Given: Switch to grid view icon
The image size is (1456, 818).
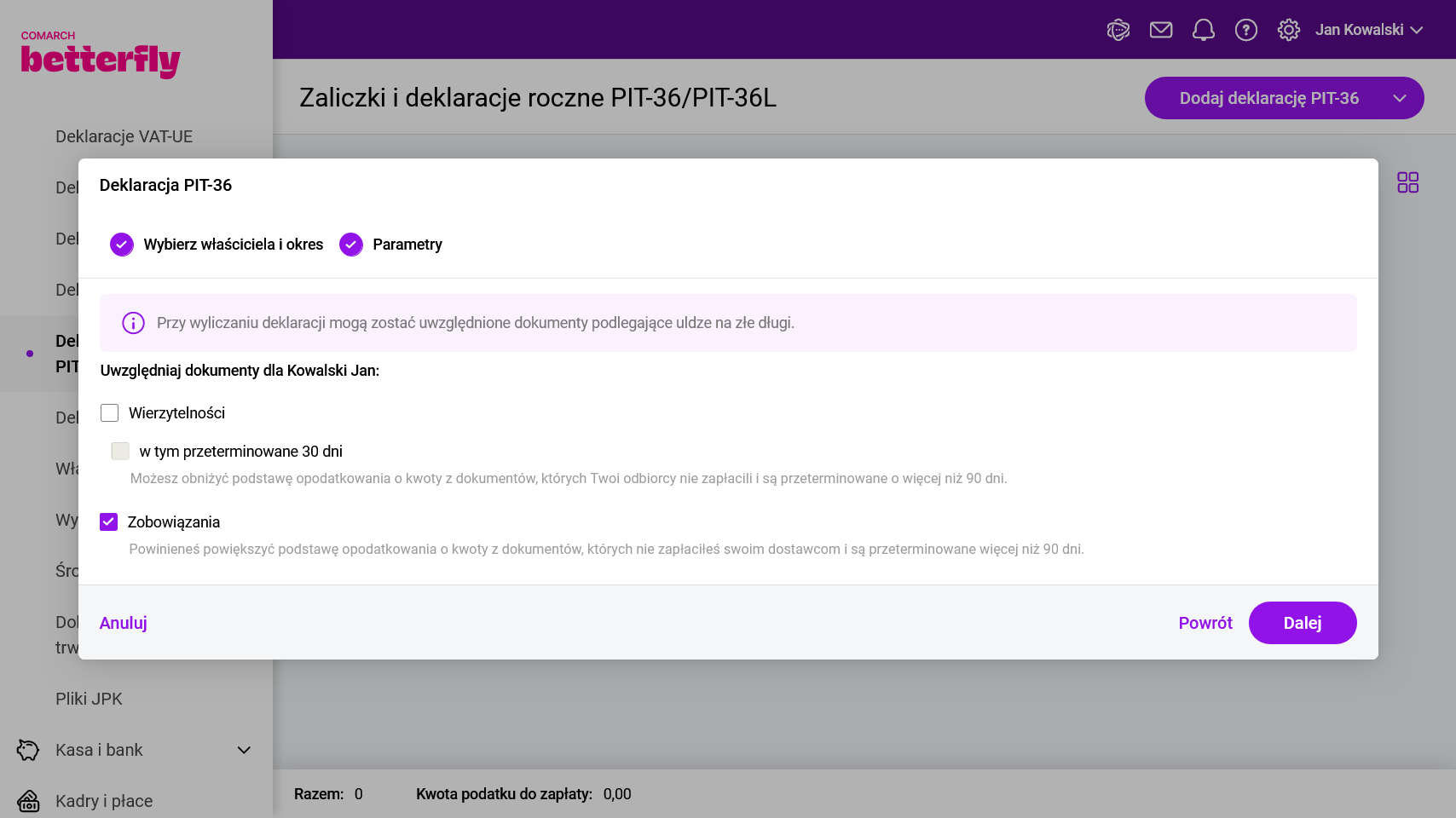Looking at the screenshot, I should click(1407, 182).
